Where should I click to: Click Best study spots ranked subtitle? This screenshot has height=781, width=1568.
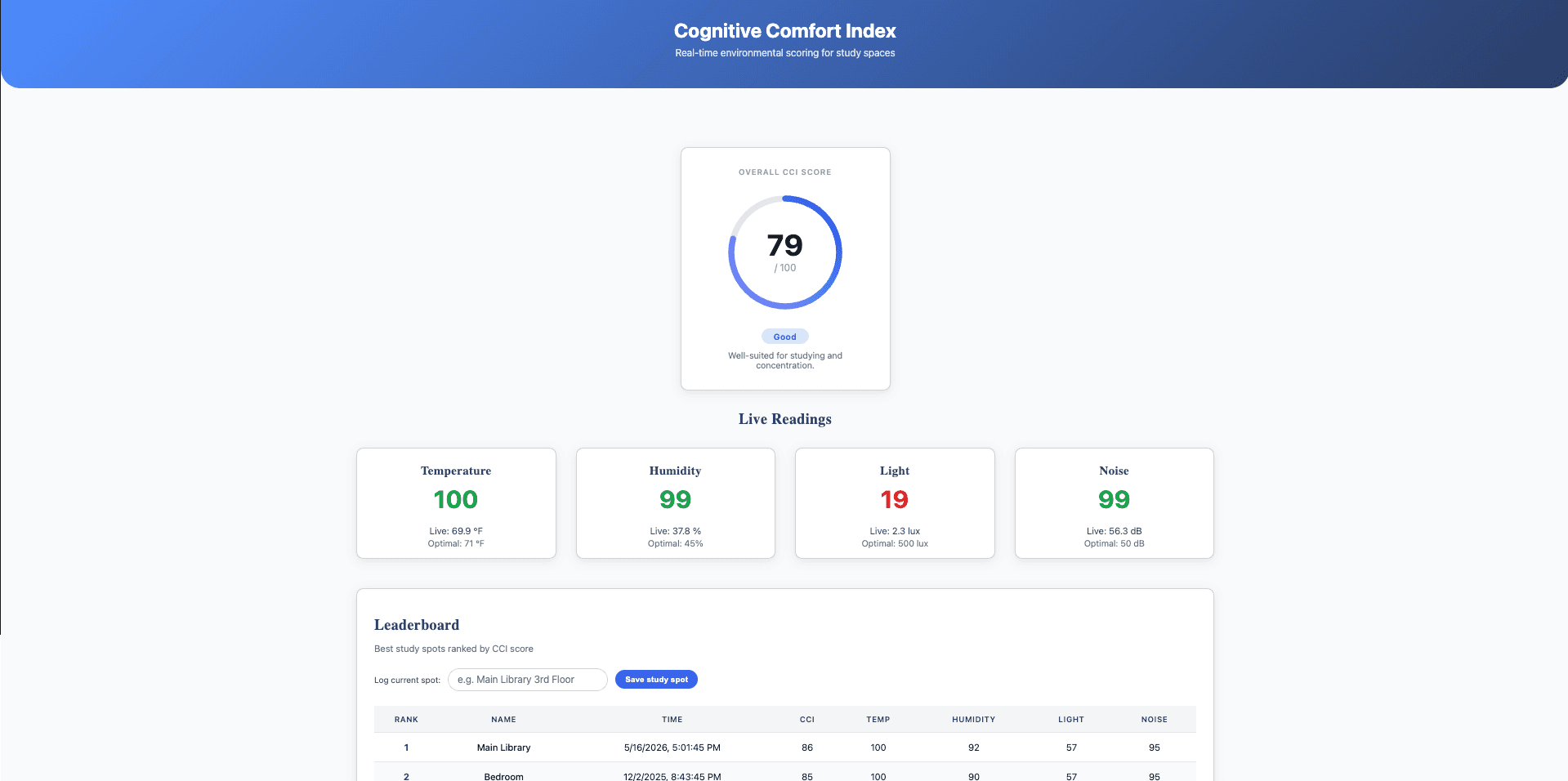click(x=453, y=649)
